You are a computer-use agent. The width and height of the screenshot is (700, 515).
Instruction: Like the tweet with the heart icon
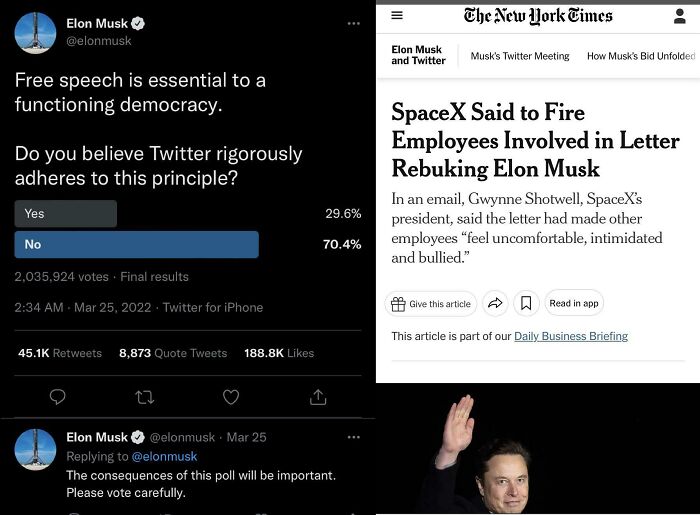[x=231, y=397]
